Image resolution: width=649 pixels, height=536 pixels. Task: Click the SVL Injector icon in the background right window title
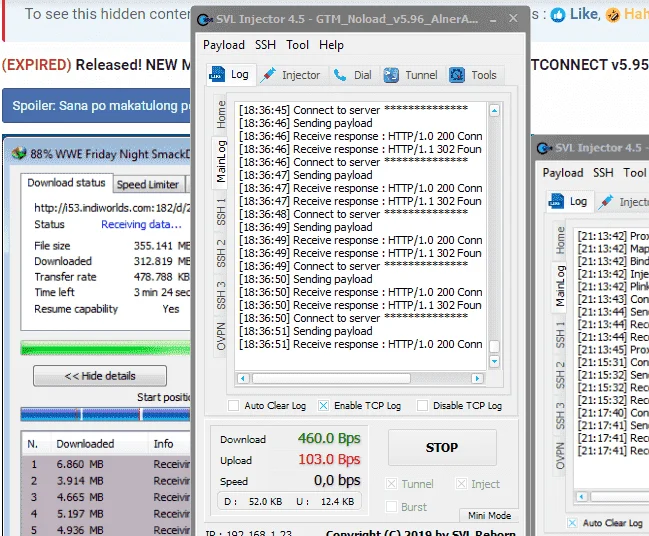(544, 148)
